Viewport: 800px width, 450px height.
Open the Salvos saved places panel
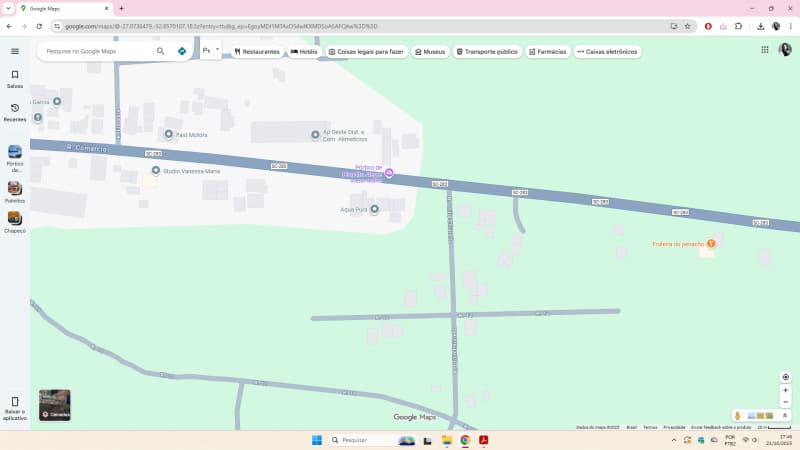pos(15,79)
